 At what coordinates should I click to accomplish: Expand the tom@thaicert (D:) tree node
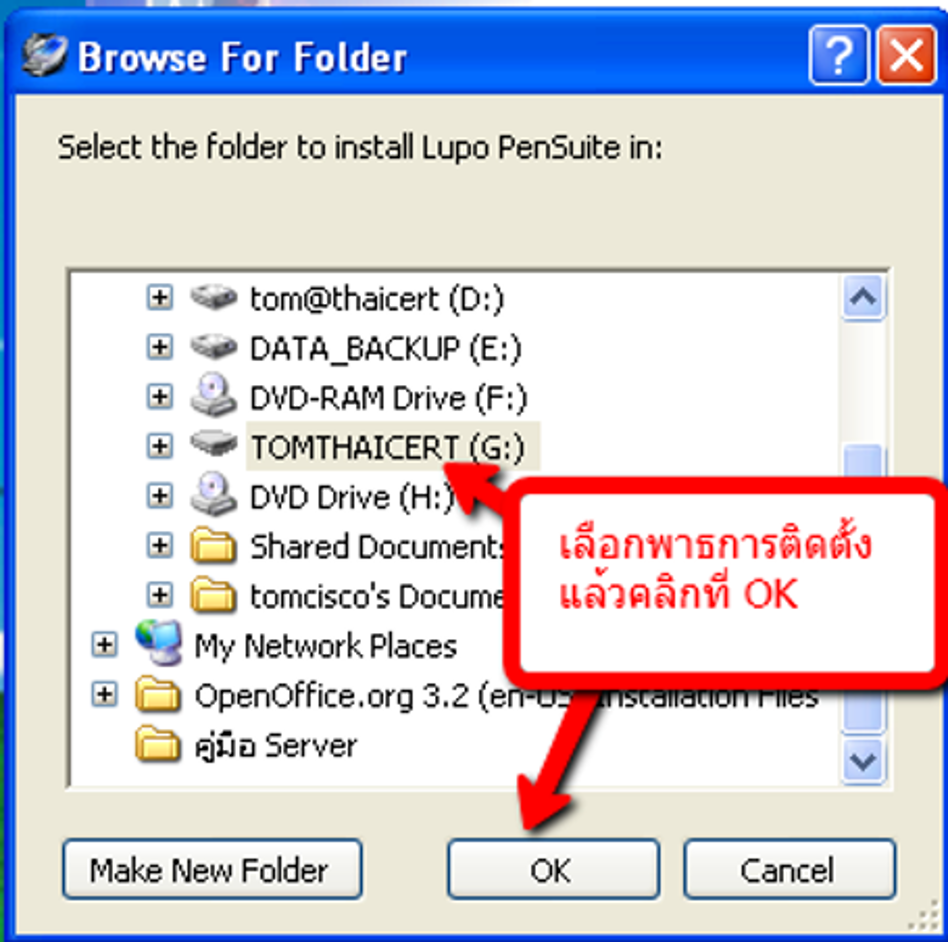tap(160, 297)
